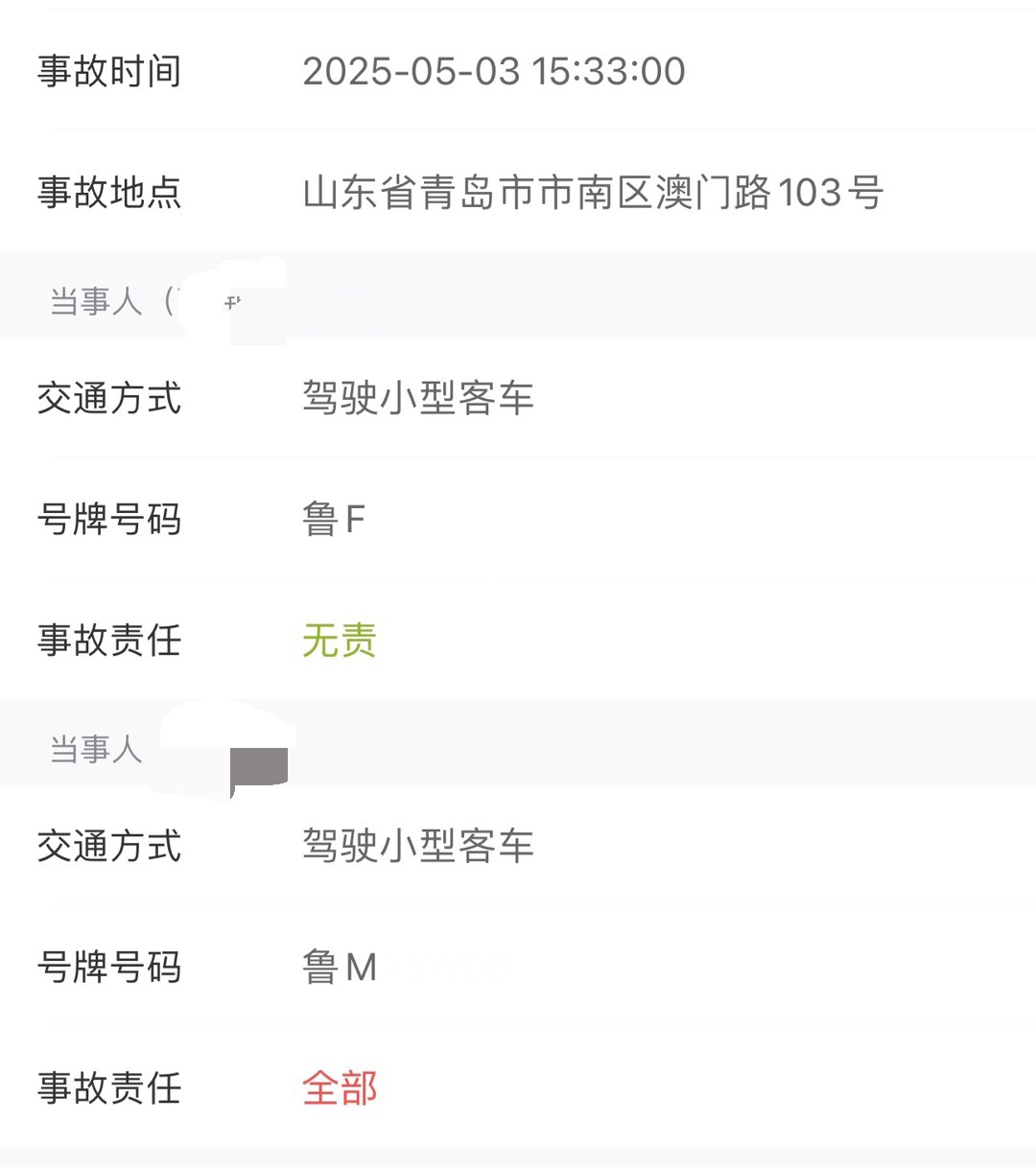
Task: Select the second 交通方式 label
Action: click(109, 846)
